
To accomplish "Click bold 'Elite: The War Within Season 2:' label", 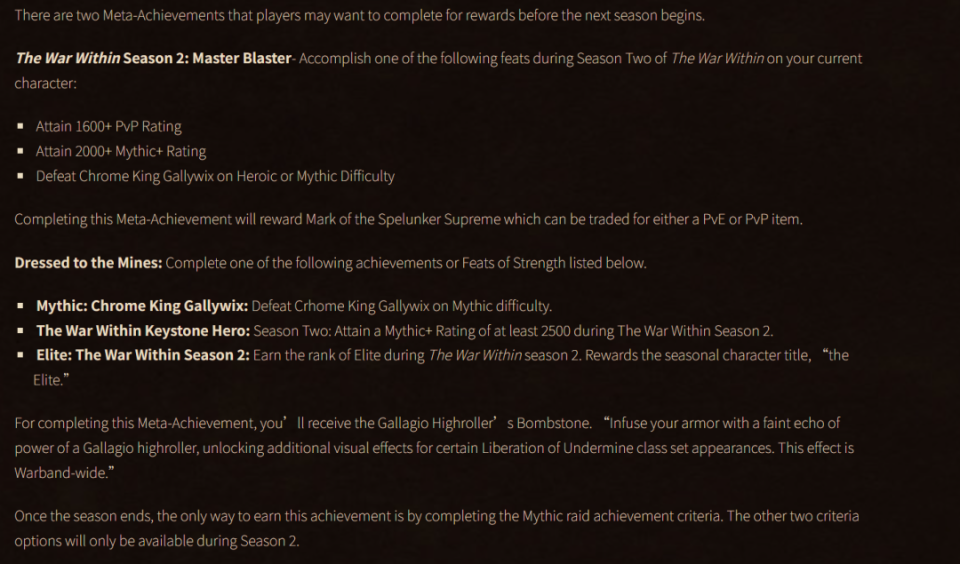I will [x=143, y=355].
